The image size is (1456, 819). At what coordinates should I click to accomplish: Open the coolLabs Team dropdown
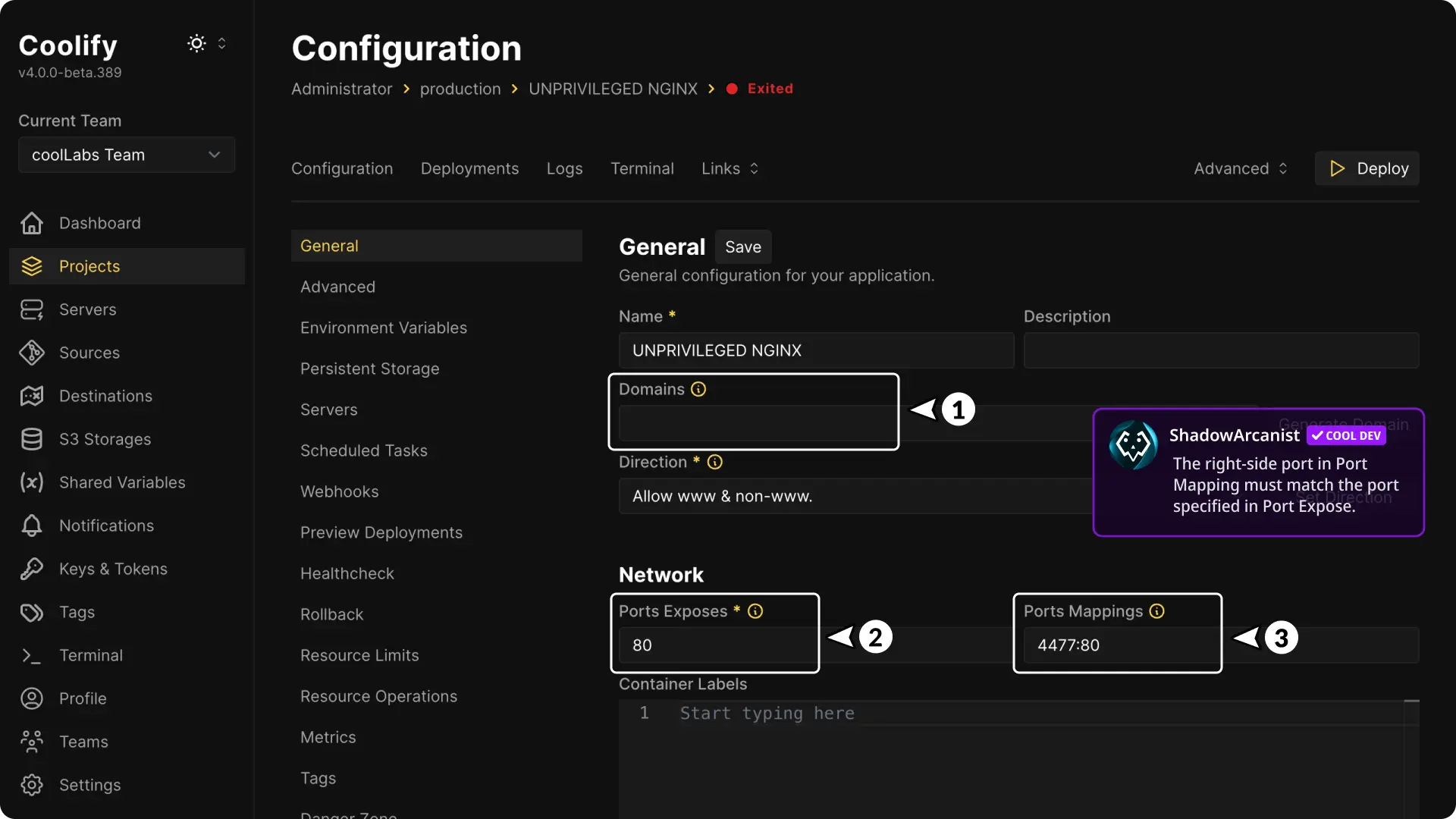[127, 155]
